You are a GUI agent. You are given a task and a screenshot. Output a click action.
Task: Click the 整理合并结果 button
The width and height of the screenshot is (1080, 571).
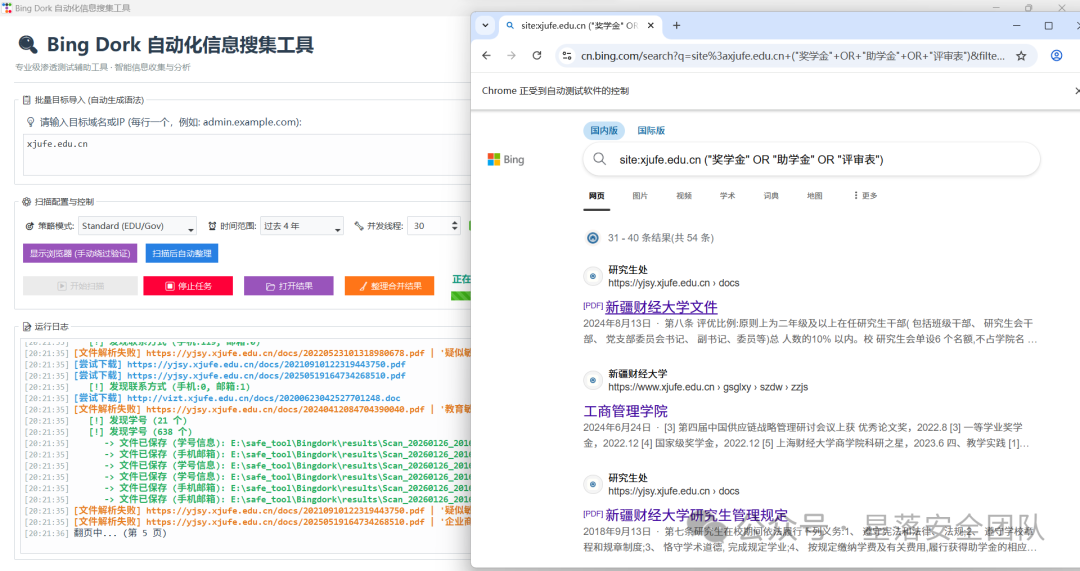point(389,286)
